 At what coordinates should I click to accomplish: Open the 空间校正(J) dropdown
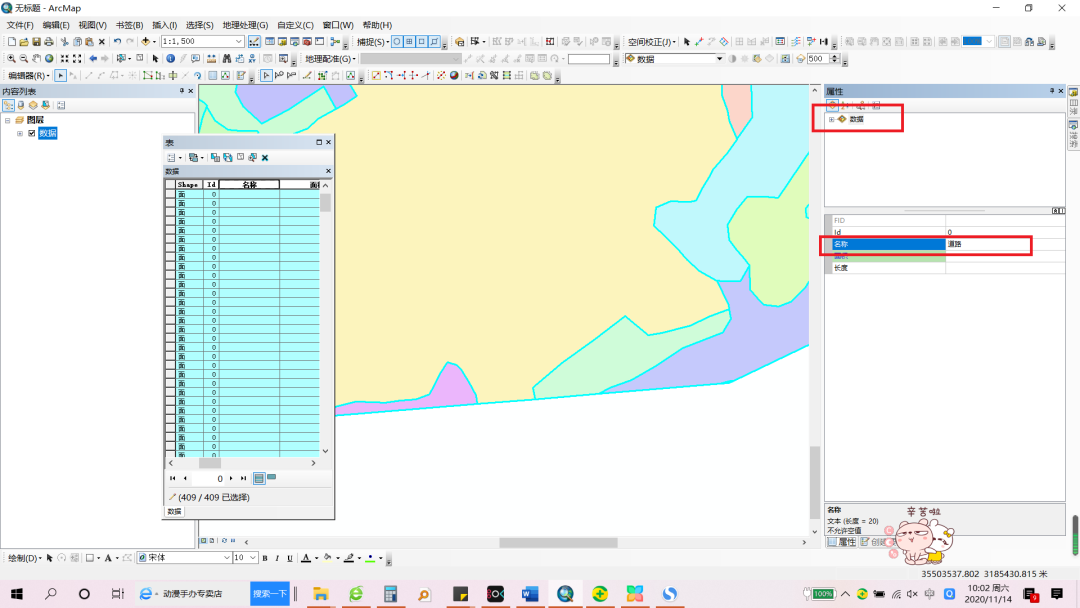[x=652, y=42]
